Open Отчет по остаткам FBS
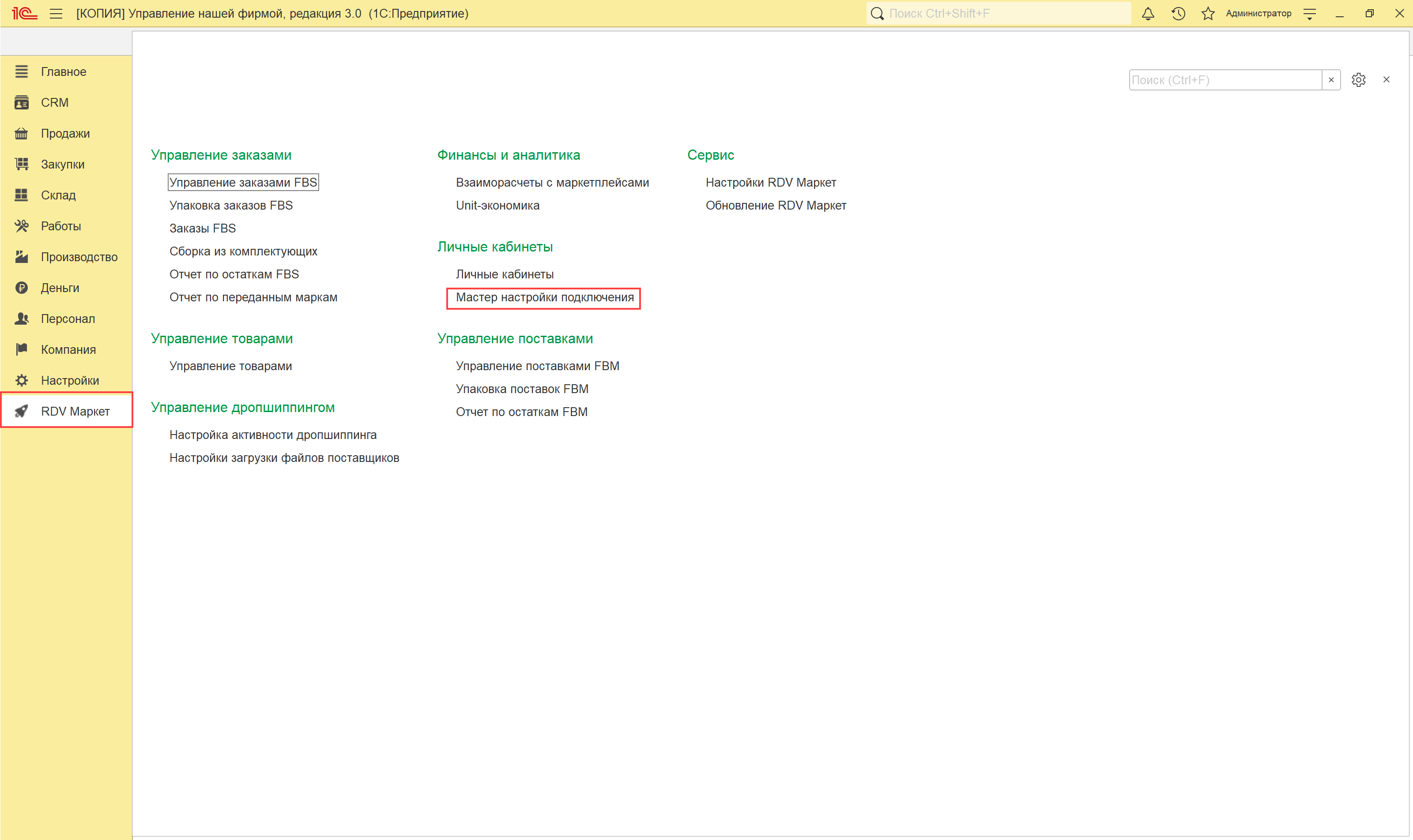 [234, 274]
